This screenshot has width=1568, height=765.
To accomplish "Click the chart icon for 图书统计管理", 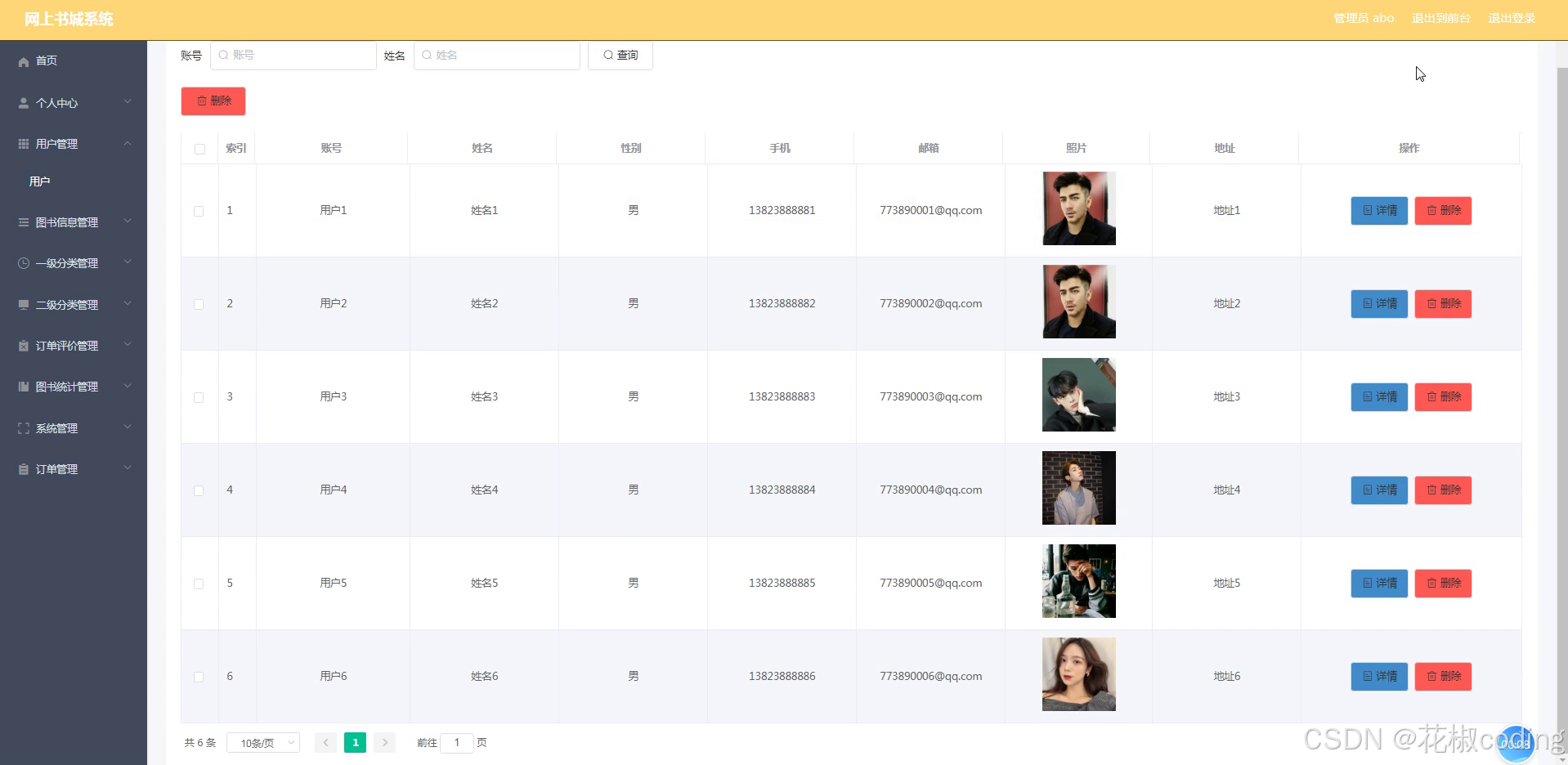I will tap(24, 387).
